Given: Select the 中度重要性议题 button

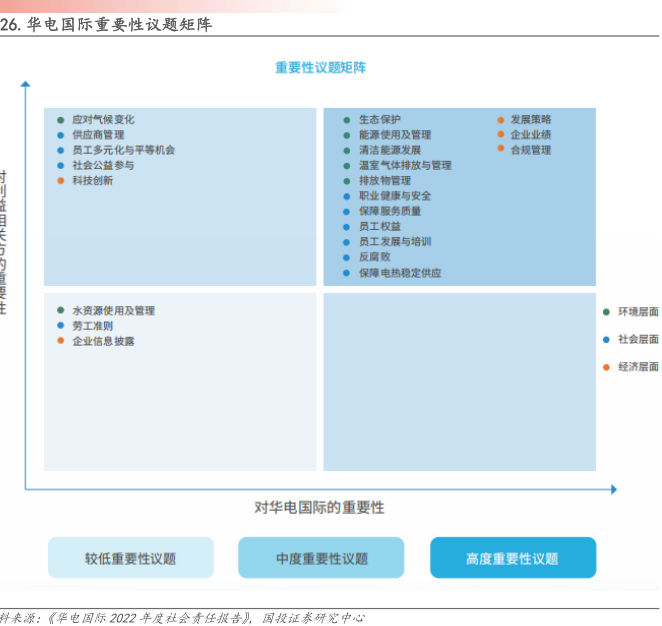Looking at the screenshot, I should [x=321, y=558].
